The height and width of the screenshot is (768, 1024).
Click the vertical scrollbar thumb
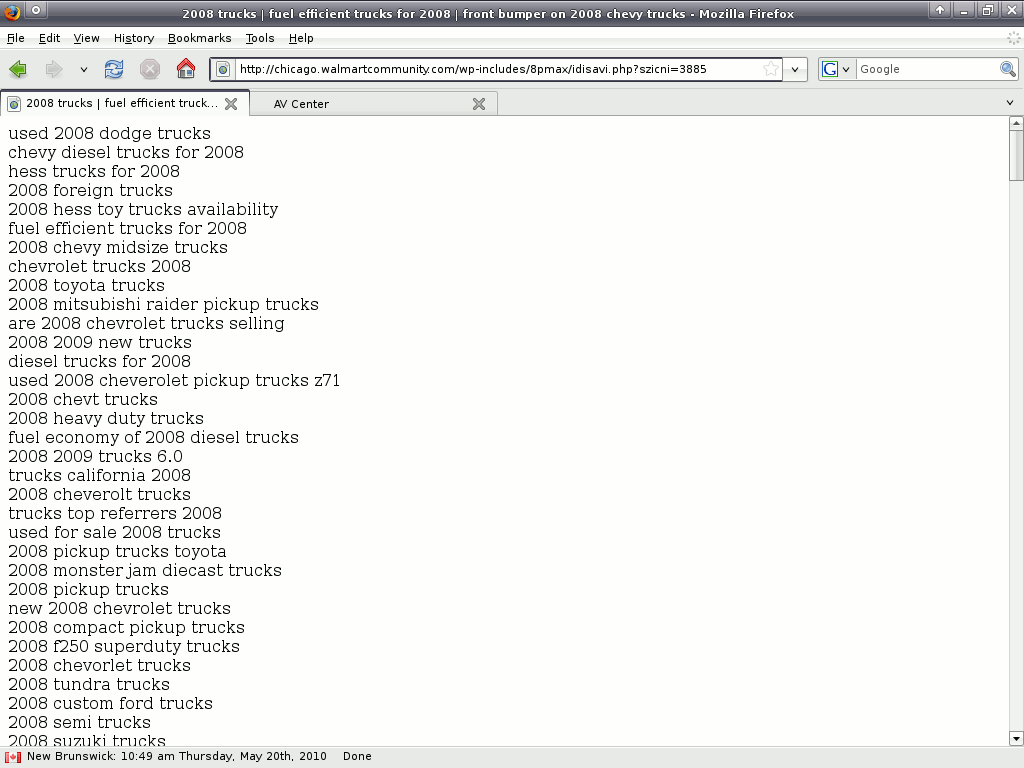(x=1016, y=155)
